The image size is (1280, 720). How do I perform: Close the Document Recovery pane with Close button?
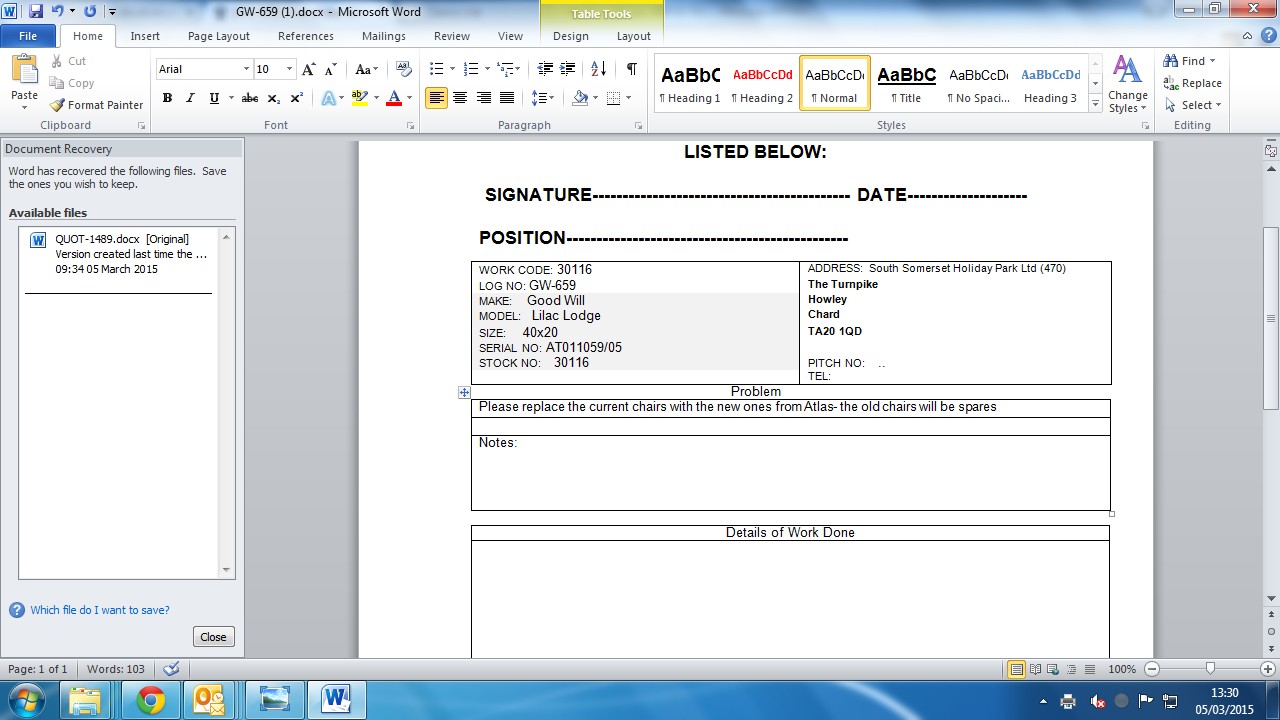pyautogui.click(x=213, y=637)
